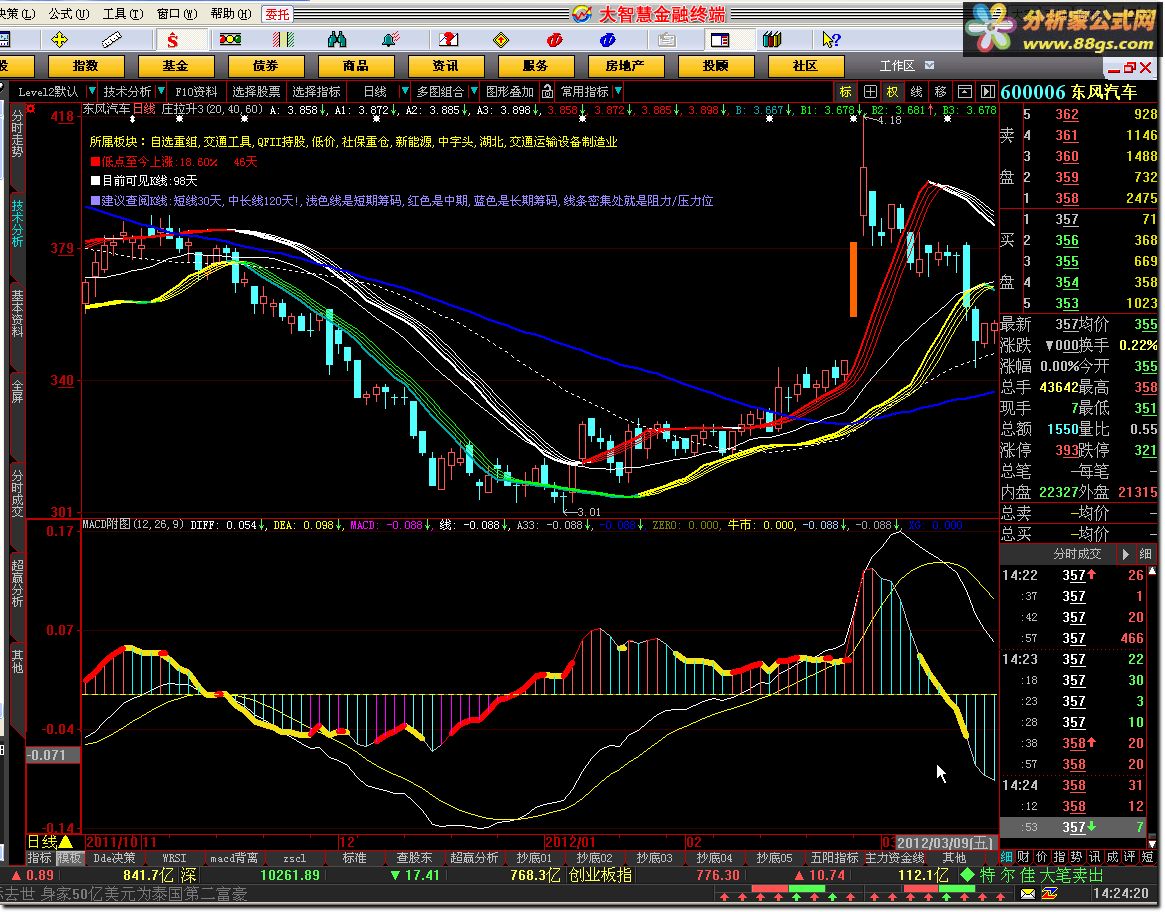The height and width of the screenshot is (912, 1165).
Task: Click the cursor help question icon
Action: [x=831, y=39]
